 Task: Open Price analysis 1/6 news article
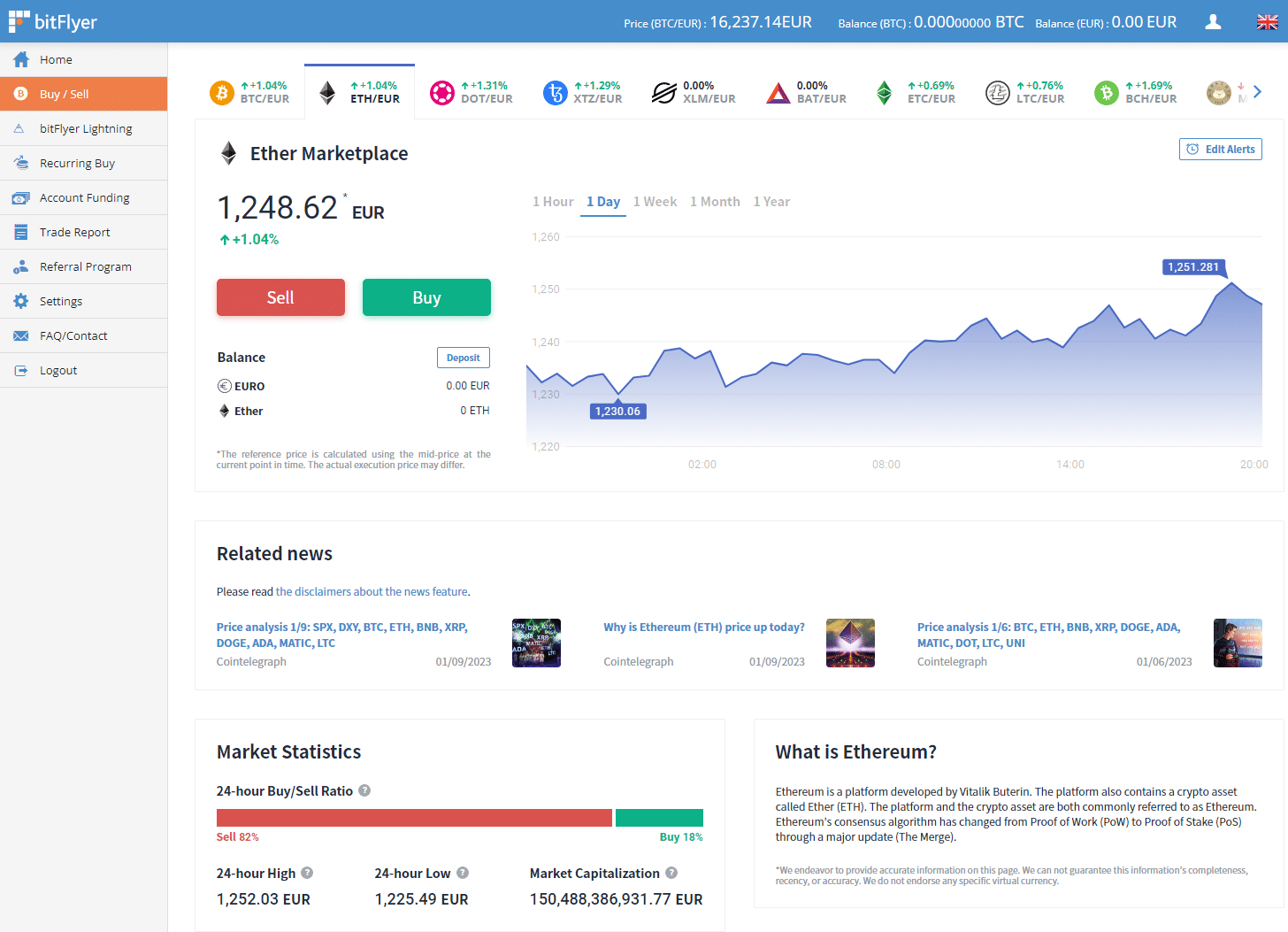click(x=1049, y=635)
